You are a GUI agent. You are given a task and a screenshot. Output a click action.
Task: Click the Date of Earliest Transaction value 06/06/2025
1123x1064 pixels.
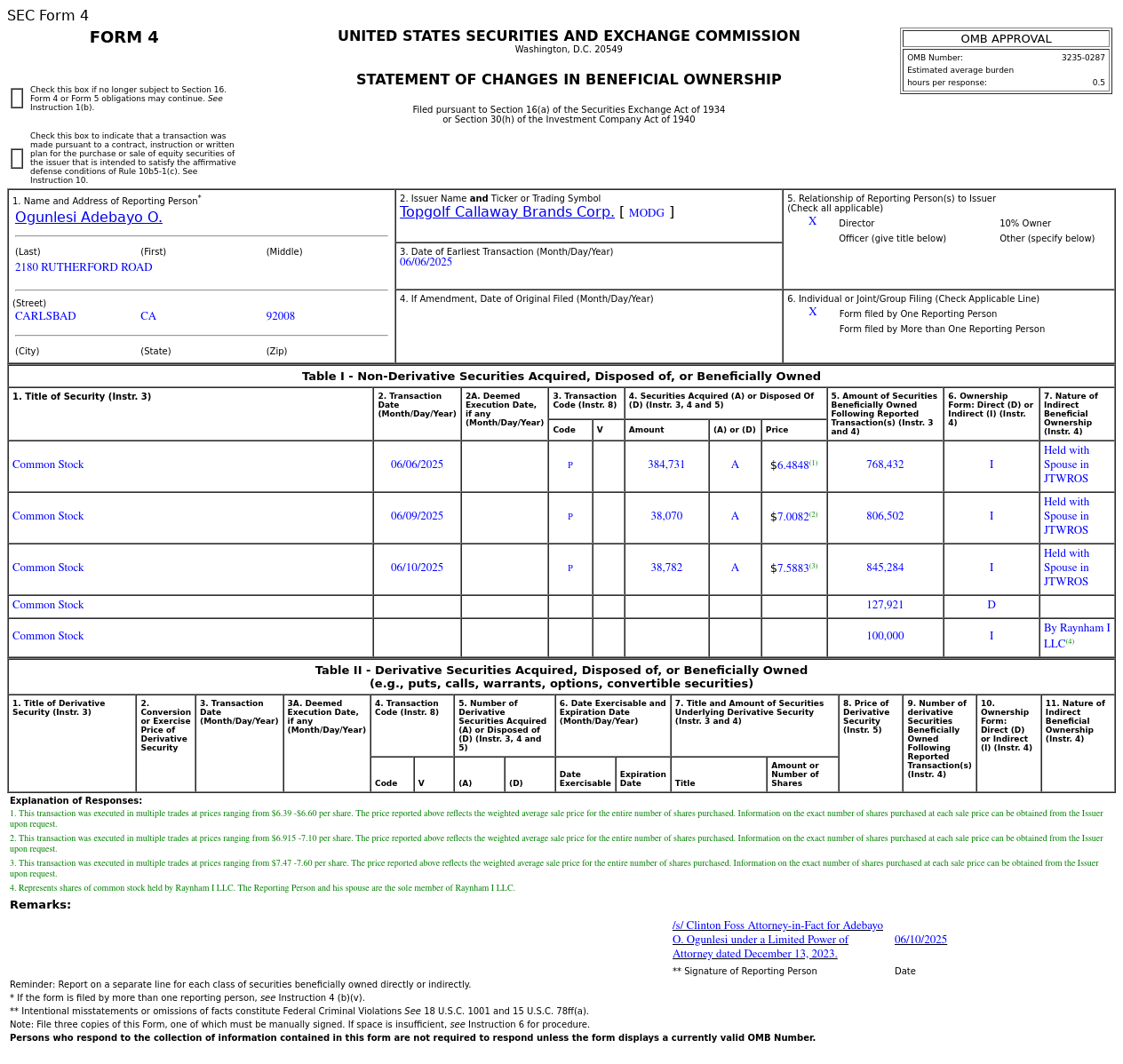[x=426, y=262]
